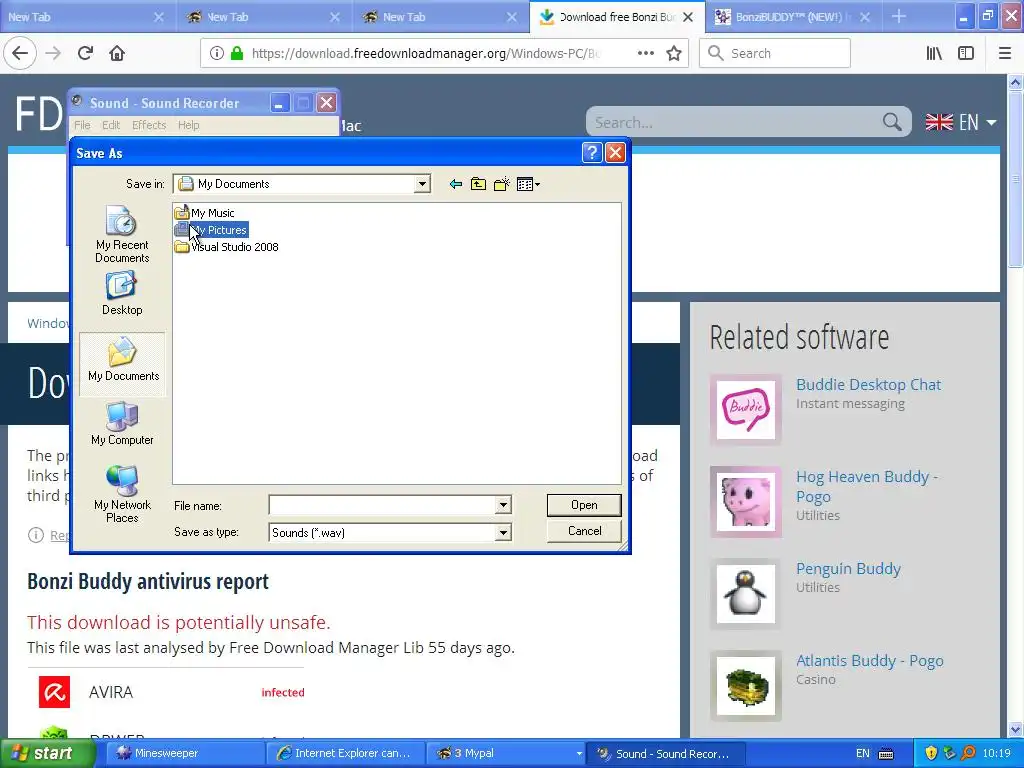Screen dimensions: 1024x768
Task: Select the My Music folder
Action: 204,213
